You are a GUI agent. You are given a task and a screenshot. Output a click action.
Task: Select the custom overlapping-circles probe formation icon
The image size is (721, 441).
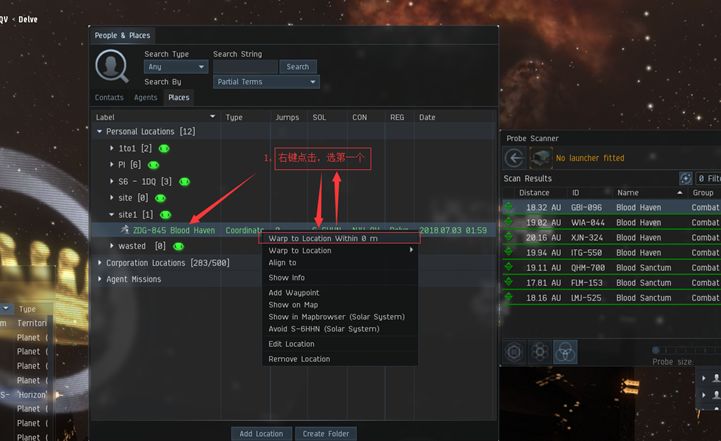pos(565,352)
